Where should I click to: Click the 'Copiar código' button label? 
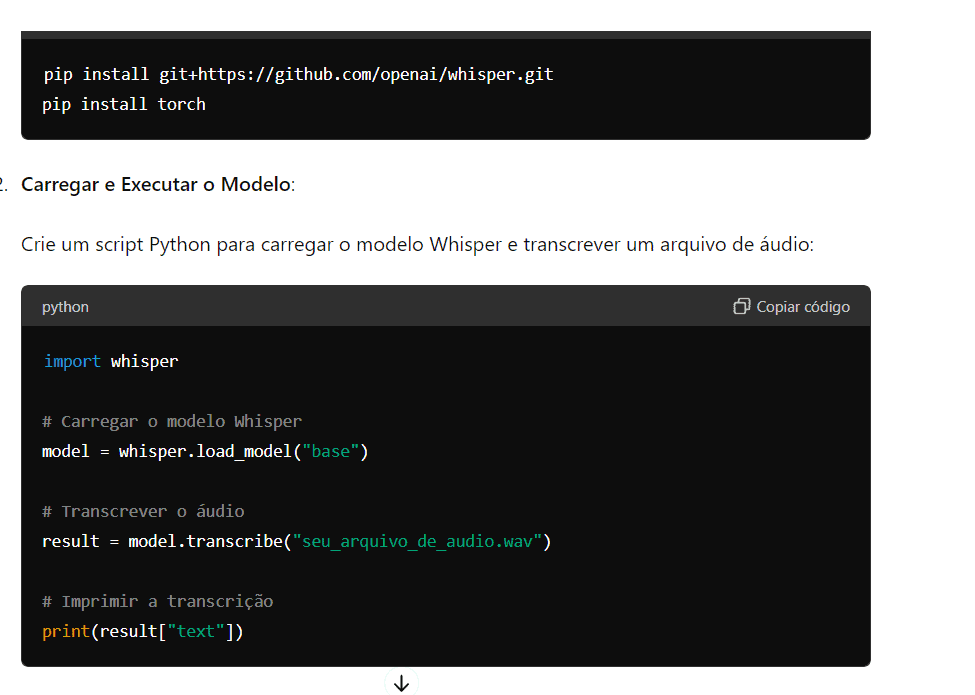click(x=803, y=306)
